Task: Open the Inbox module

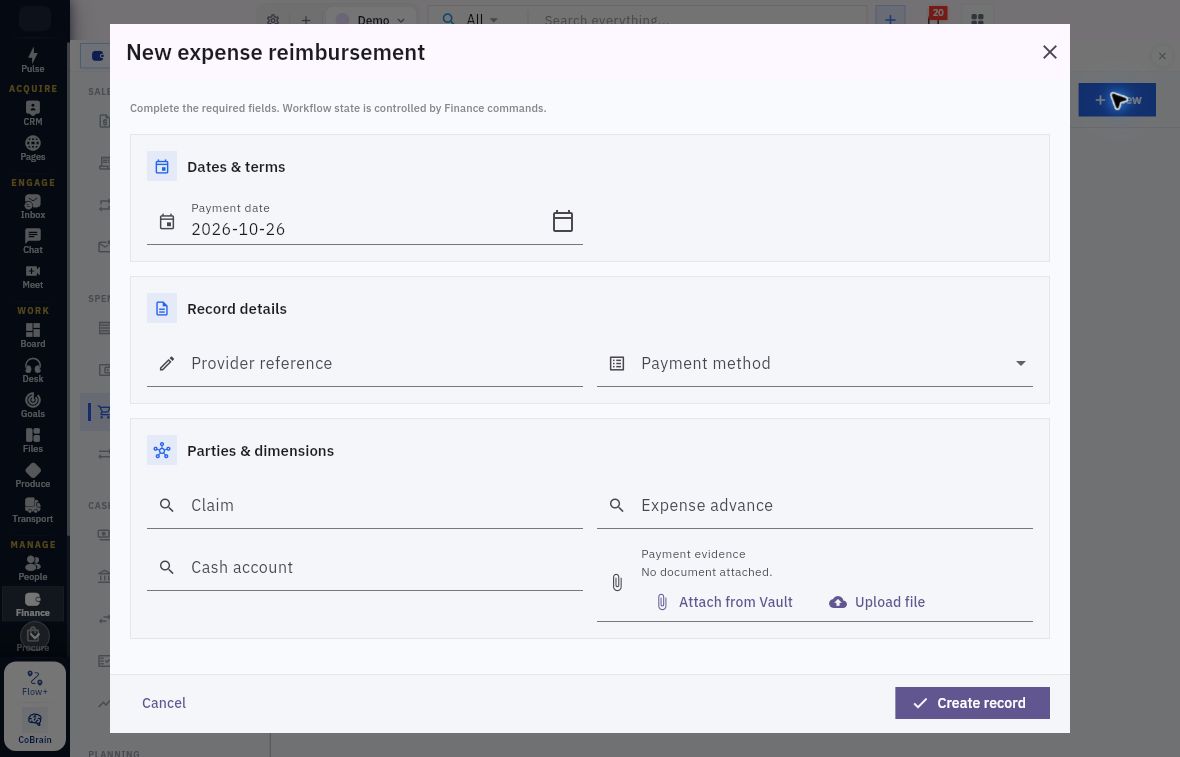Action: (32, 207)
